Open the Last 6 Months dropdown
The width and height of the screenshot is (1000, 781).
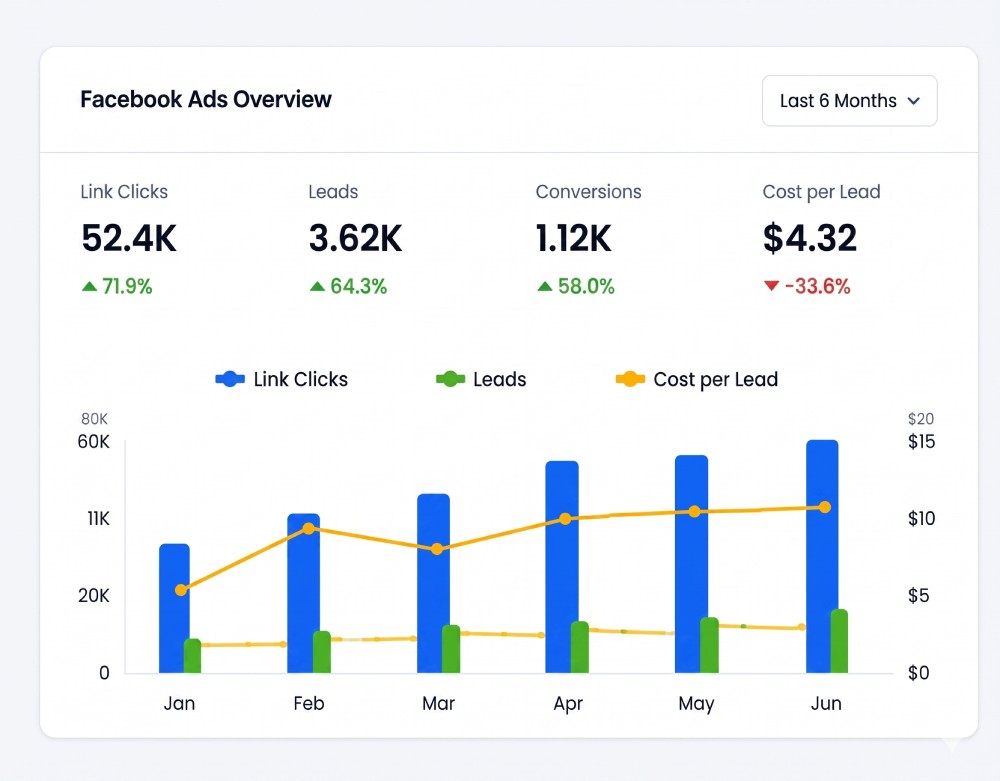(849, 101)
